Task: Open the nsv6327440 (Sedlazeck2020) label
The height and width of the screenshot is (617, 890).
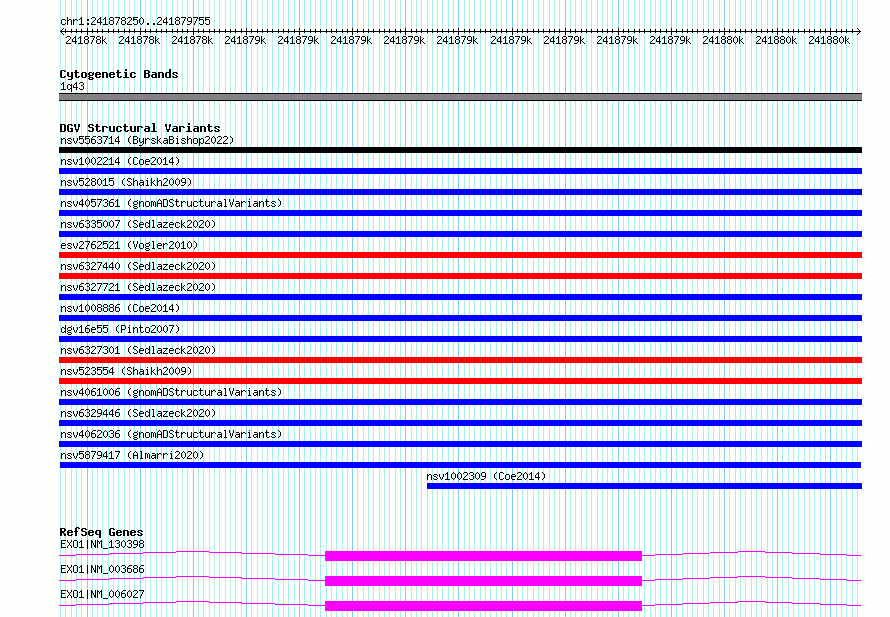Action: point(138,266)
